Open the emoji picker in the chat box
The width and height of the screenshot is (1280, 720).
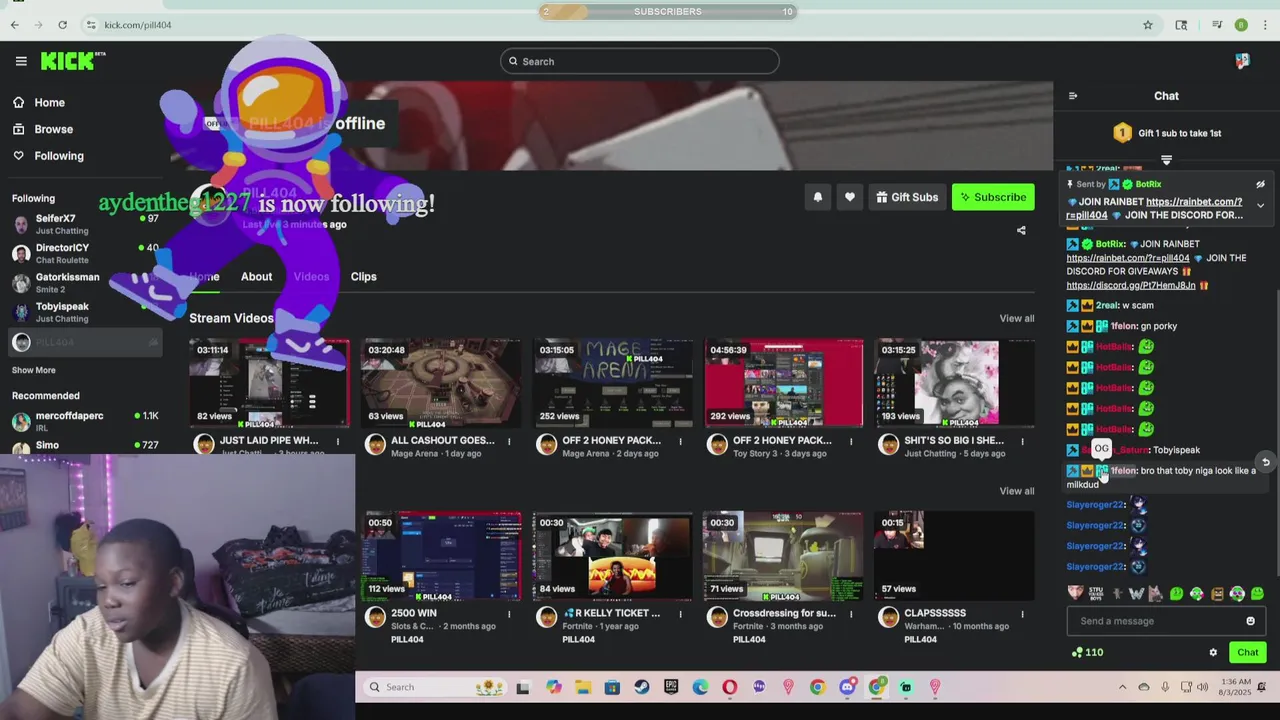click(1250, 621)
